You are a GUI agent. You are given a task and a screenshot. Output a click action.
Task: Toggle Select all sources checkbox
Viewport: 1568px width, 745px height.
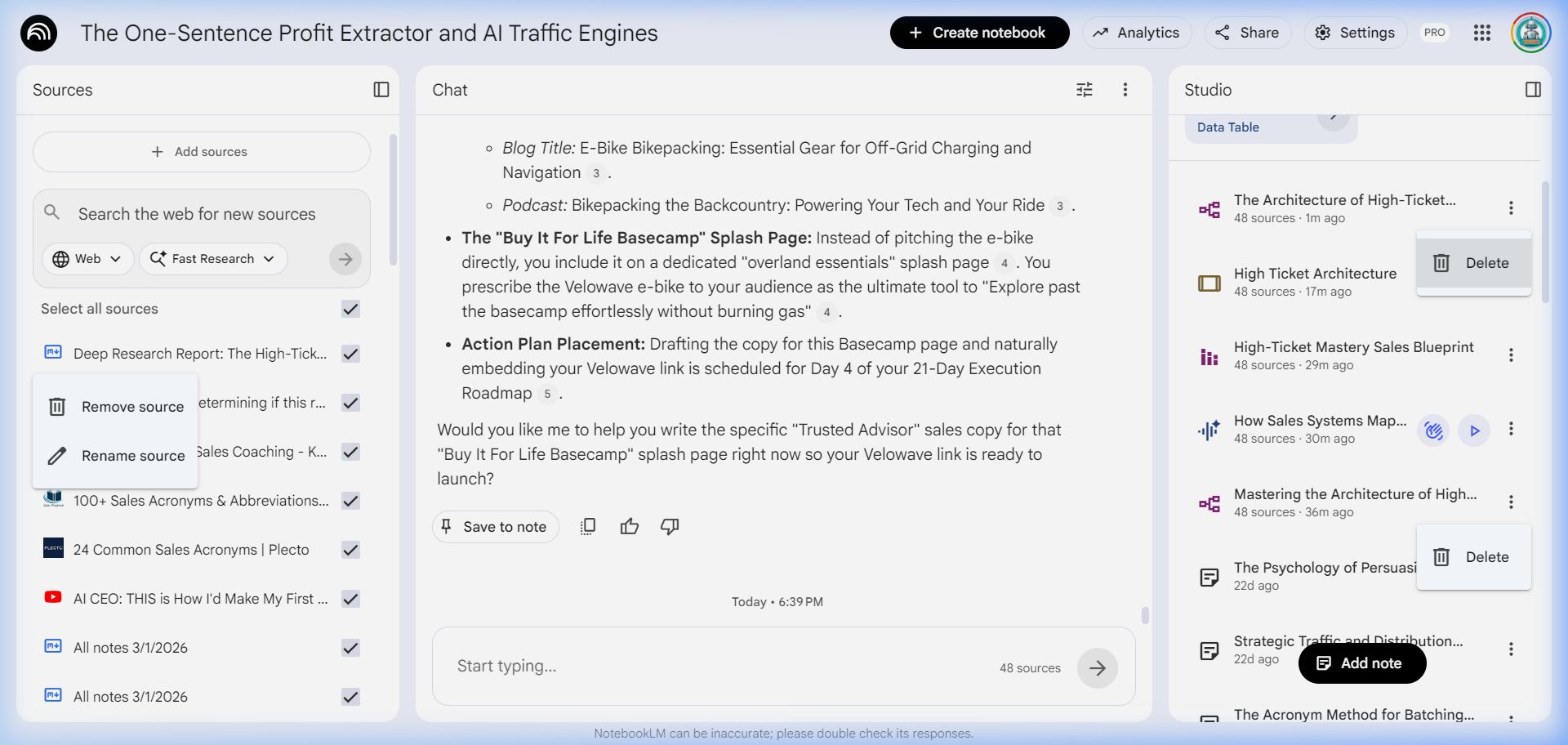[x=350, y=309]
